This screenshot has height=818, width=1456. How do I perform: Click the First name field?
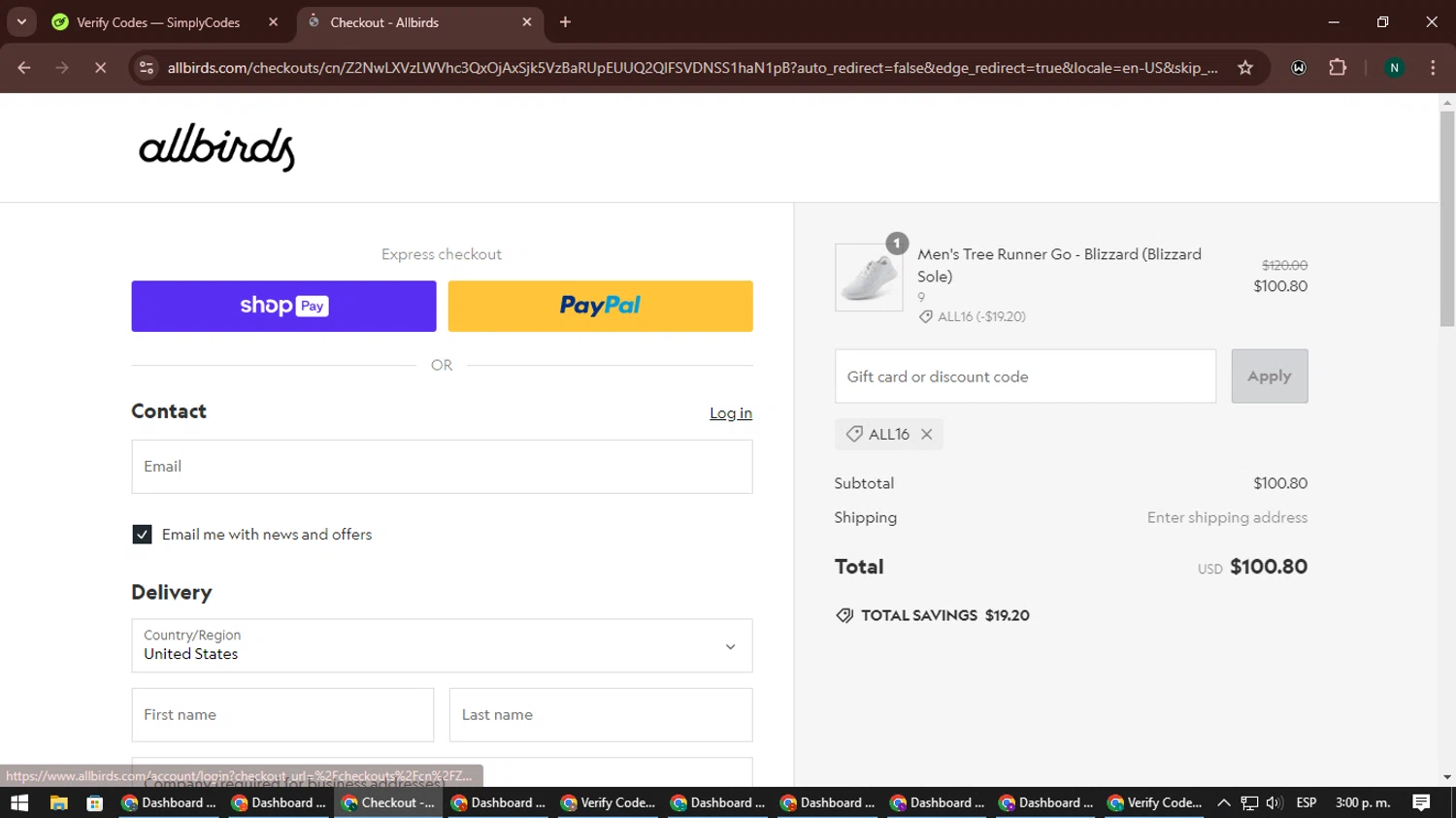click(x=282, y=715)
